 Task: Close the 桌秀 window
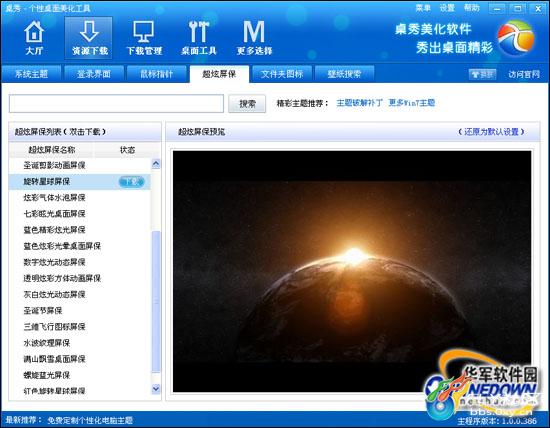(x=538, y=8)
